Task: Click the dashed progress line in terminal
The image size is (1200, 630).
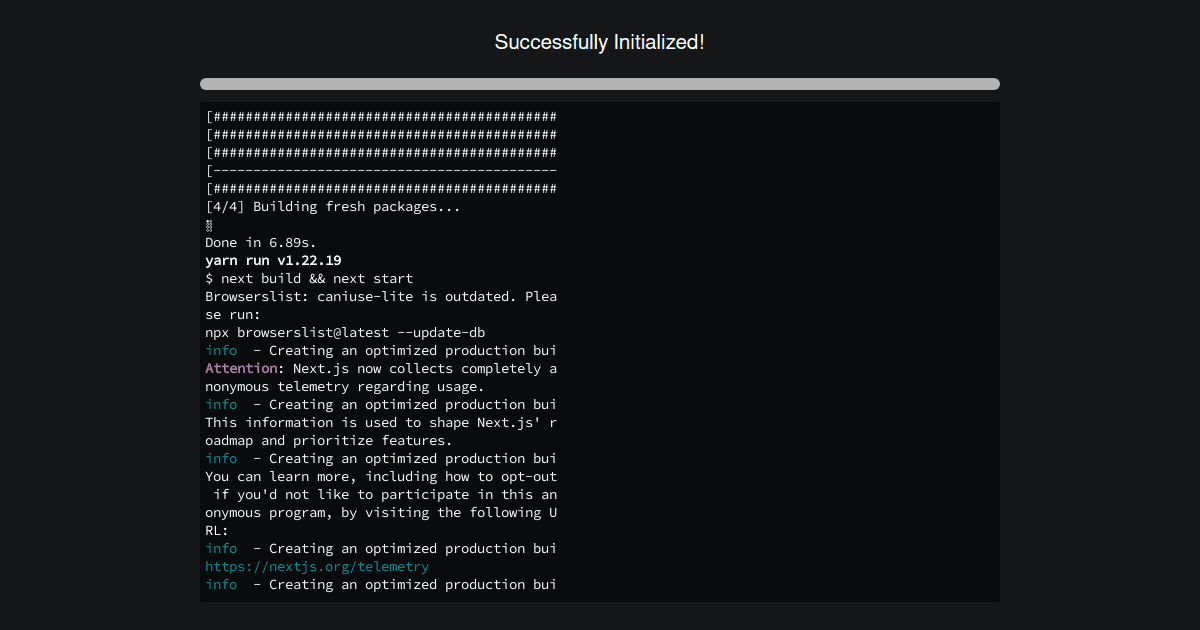Action: [x=380, y=171]
